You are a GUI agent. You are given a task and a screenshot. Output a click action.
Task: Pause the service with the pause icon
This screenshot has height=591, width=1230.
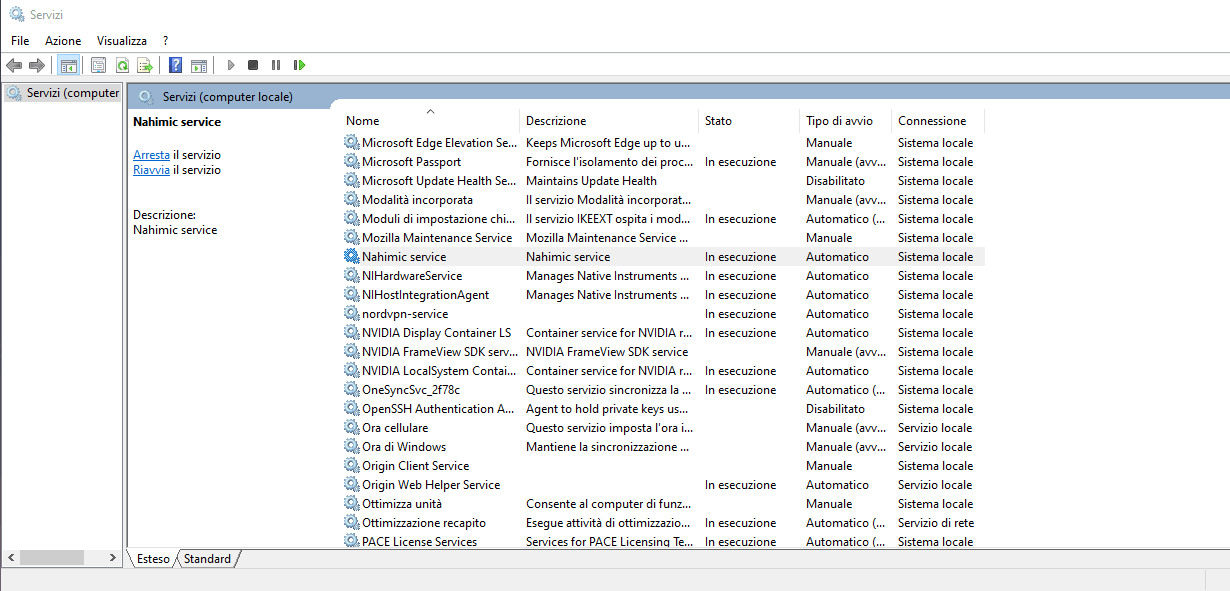pyautogui.click(x=276, y=65)
